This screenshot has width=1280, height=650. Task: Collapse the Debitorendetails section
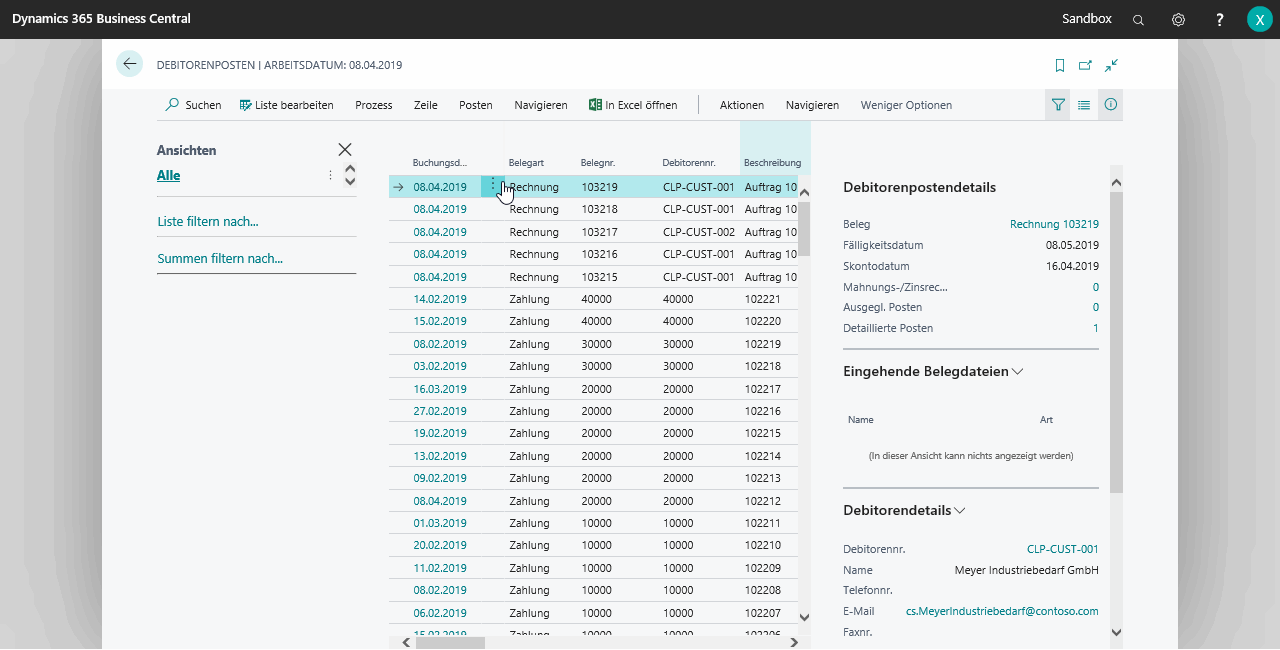960,510
